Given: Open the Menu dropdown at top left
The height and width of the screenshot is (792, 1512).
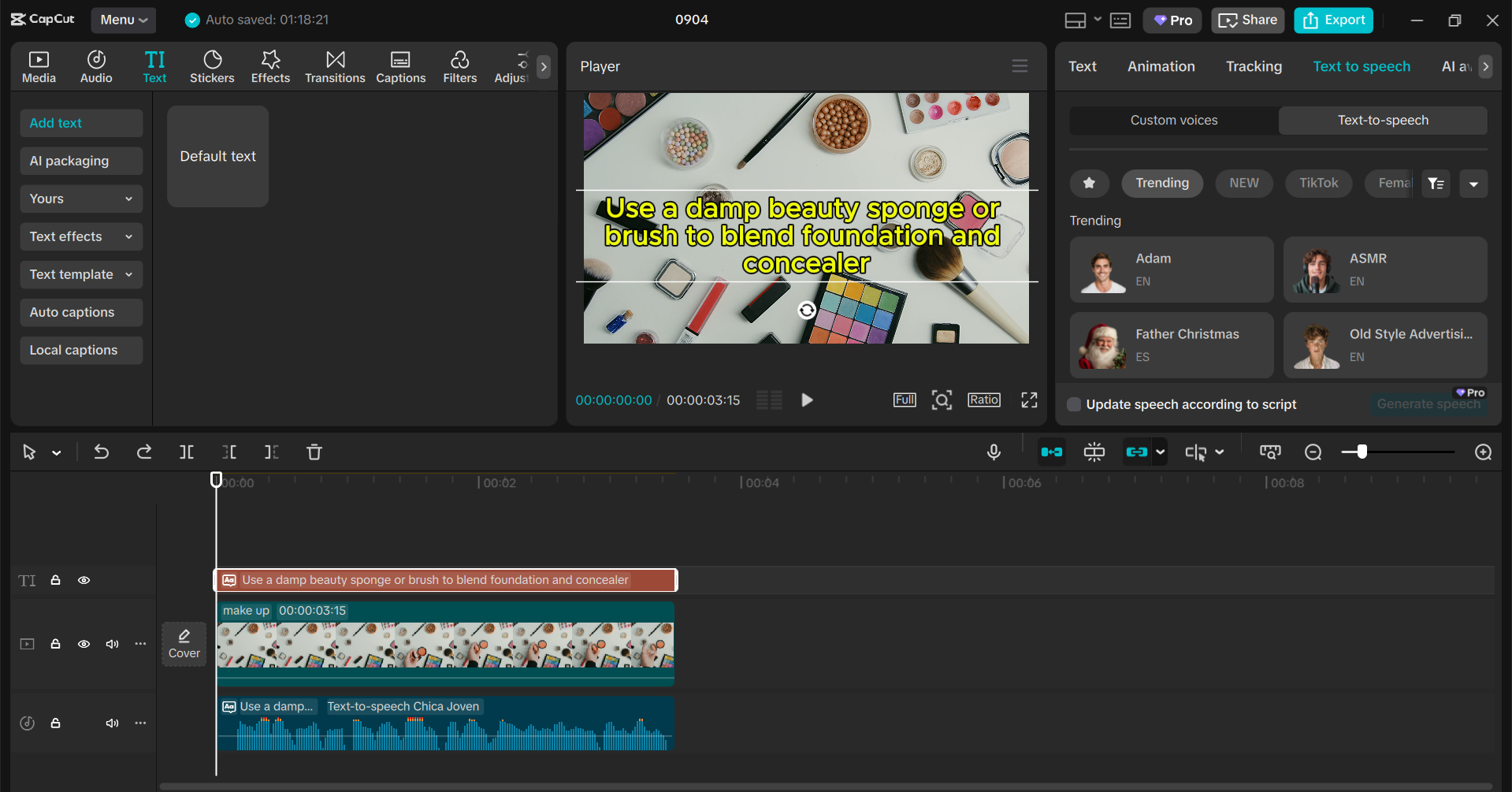Looking at the screenshot, I should click(123, 20).
